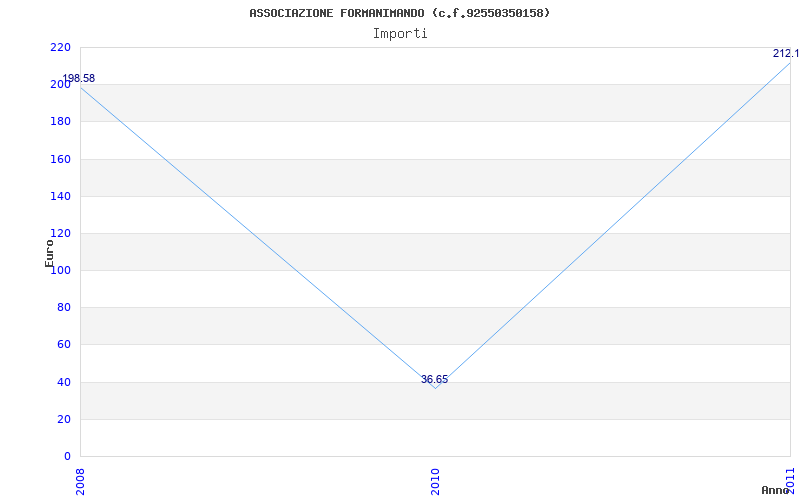Screen dimensions: 800x500
Task: Click the Anno x-axis title
Action: (776, 490)
